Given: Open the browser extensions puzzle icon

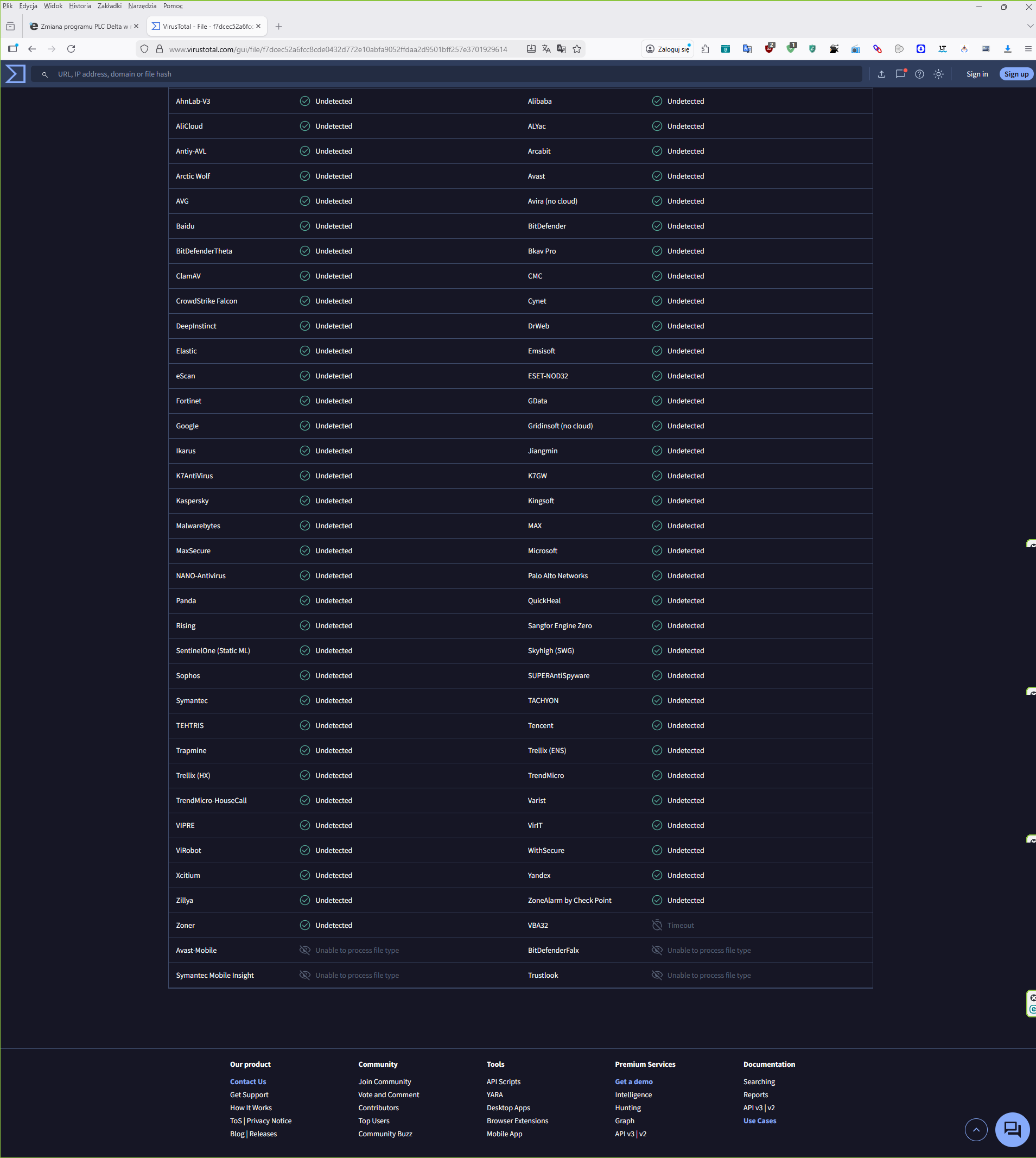Looking at the screenshot, I should pyautogui.click(x=705, y=49).
